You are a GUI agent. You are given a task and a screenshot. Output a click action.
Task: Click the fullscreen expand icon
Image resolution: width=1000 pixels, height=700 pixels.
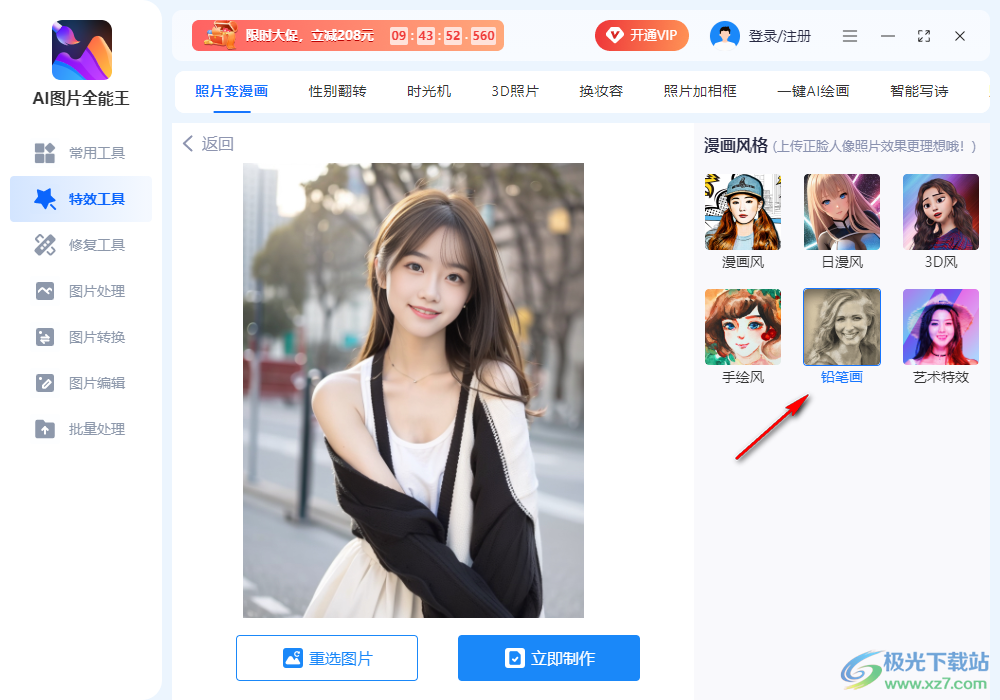pyautogui.click(x=924, y=35)
